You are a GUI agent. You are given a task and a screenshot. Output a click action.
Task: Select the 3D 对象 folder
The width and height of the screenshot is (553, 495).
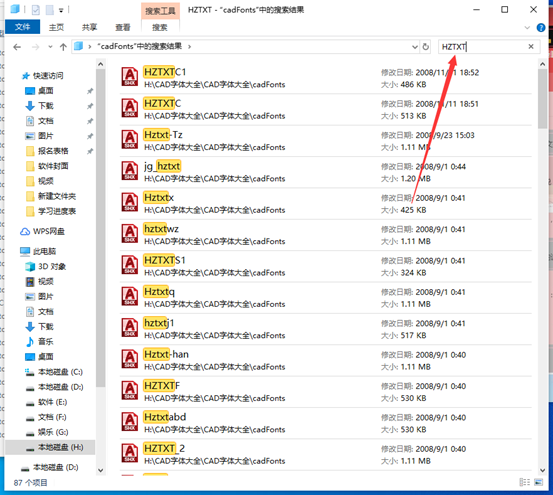[x=45, y=266]
